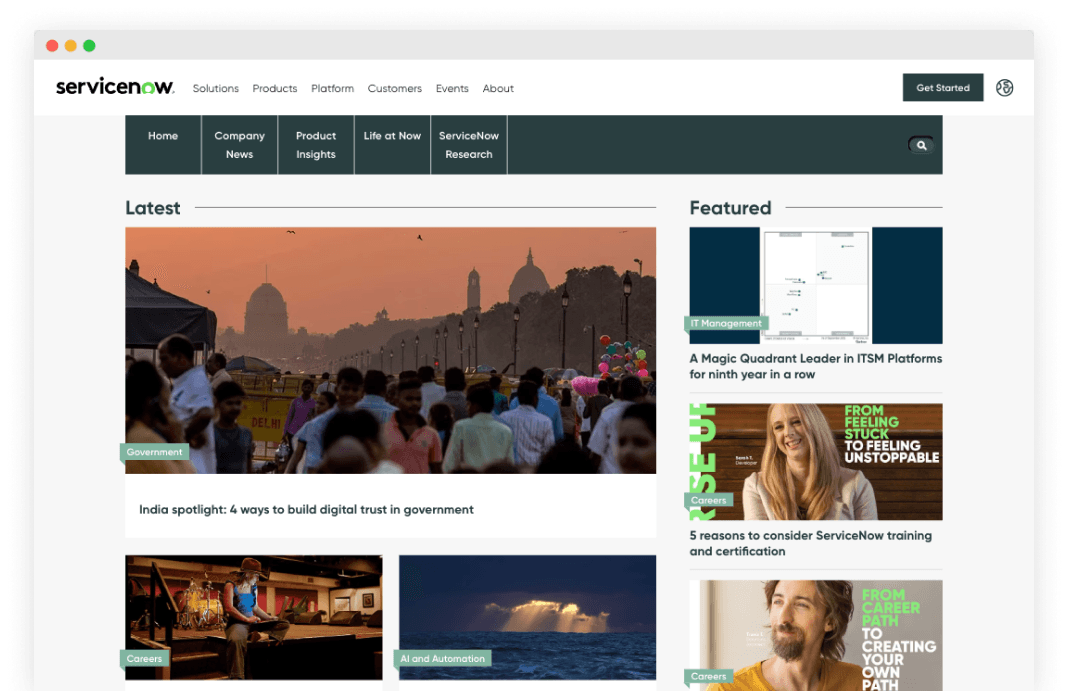Click the Government category tag
This screenshot has width=1068, height=691.
155,452
